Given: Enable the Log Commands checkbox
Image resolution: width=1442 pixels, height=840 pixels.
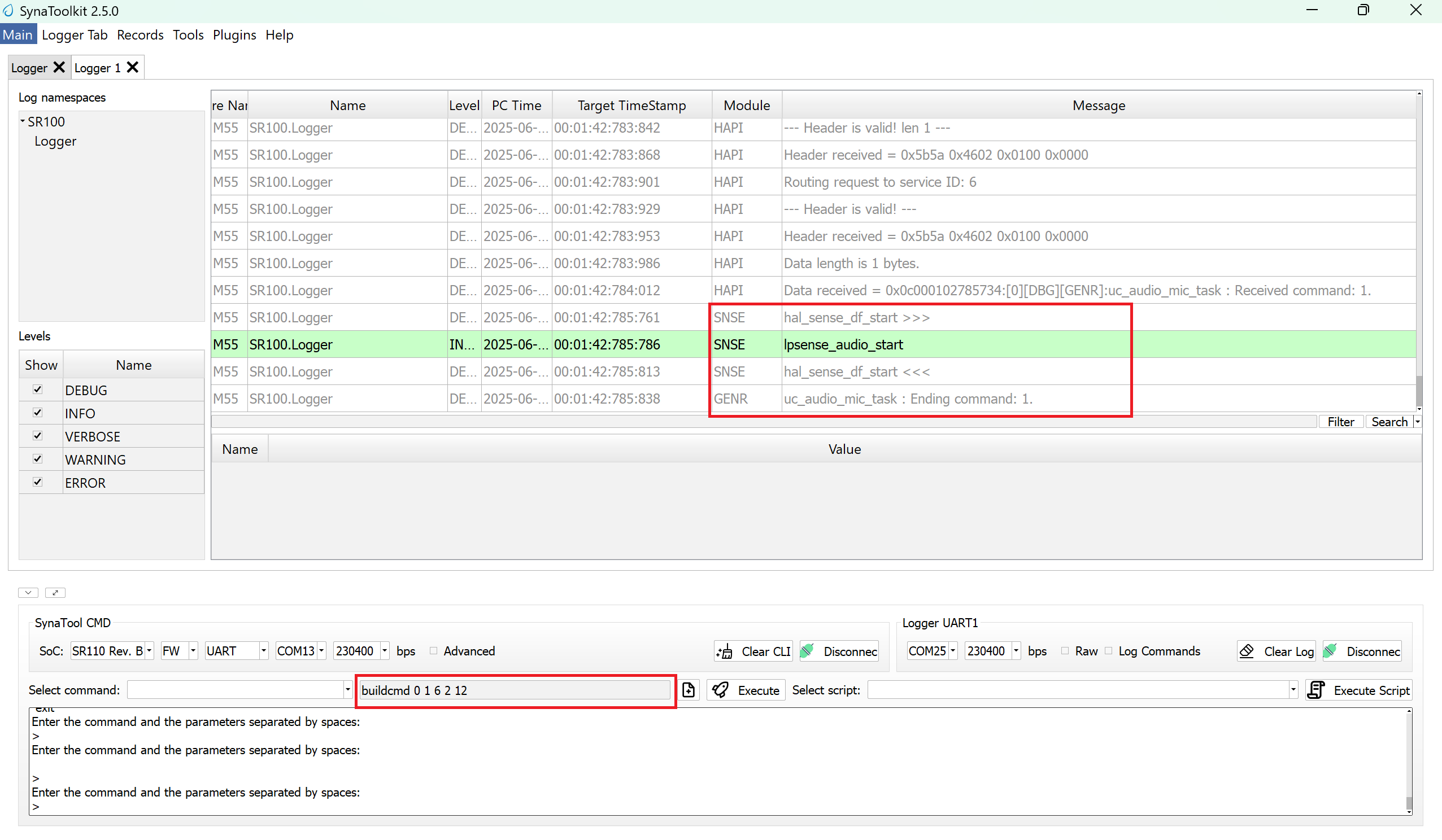Looking at the screenshot, I should [1108, 651].
